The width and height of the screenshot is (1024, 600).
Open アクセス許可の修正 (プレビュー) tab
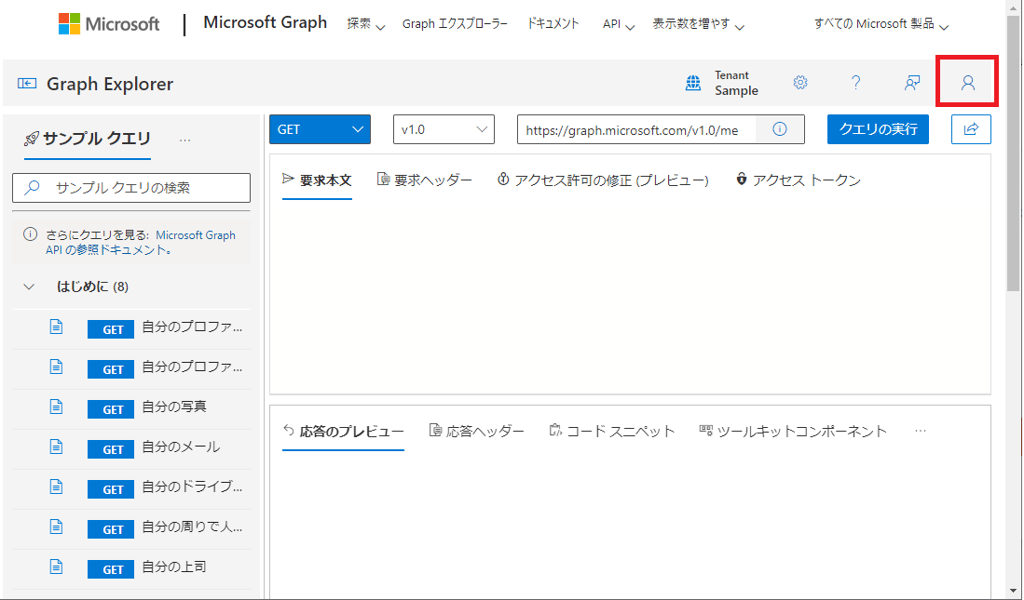pyautogui.click(x=603, y=180)
